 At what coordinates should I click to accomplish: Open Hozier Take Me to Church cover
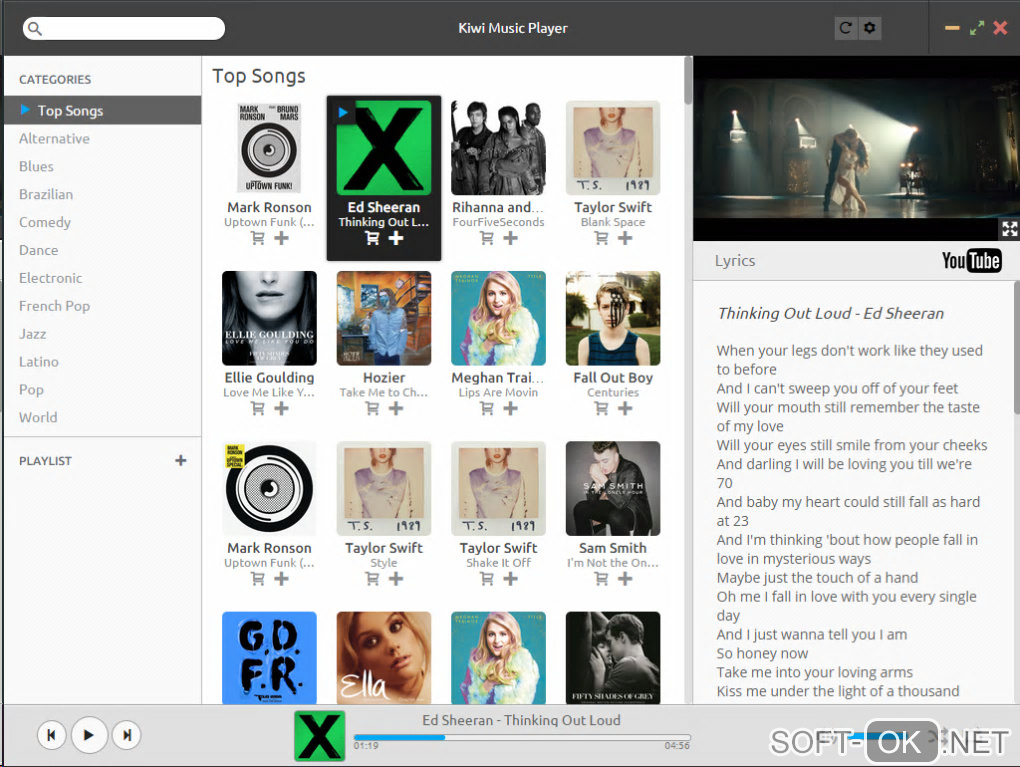click(x=384, y=318)
